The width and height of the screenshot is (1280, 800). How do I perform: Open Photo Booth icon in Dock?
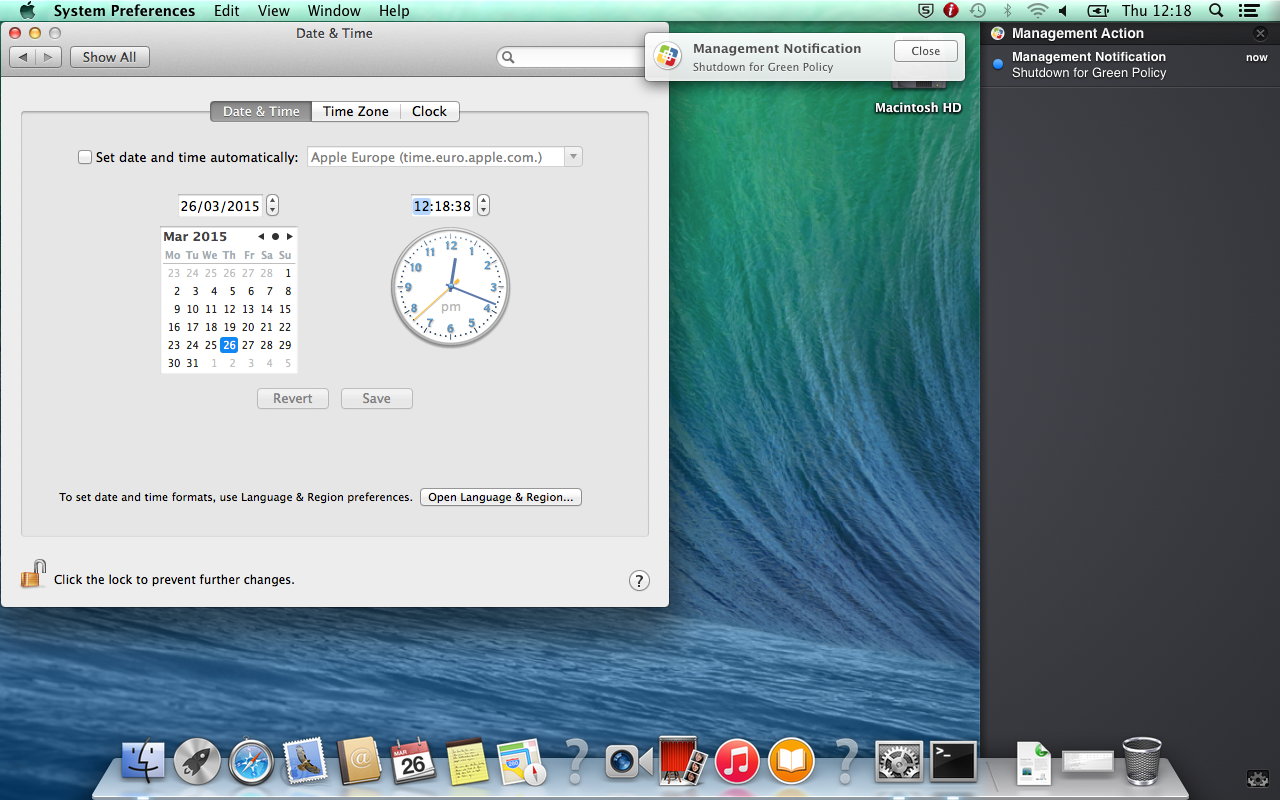coord(683,763)
